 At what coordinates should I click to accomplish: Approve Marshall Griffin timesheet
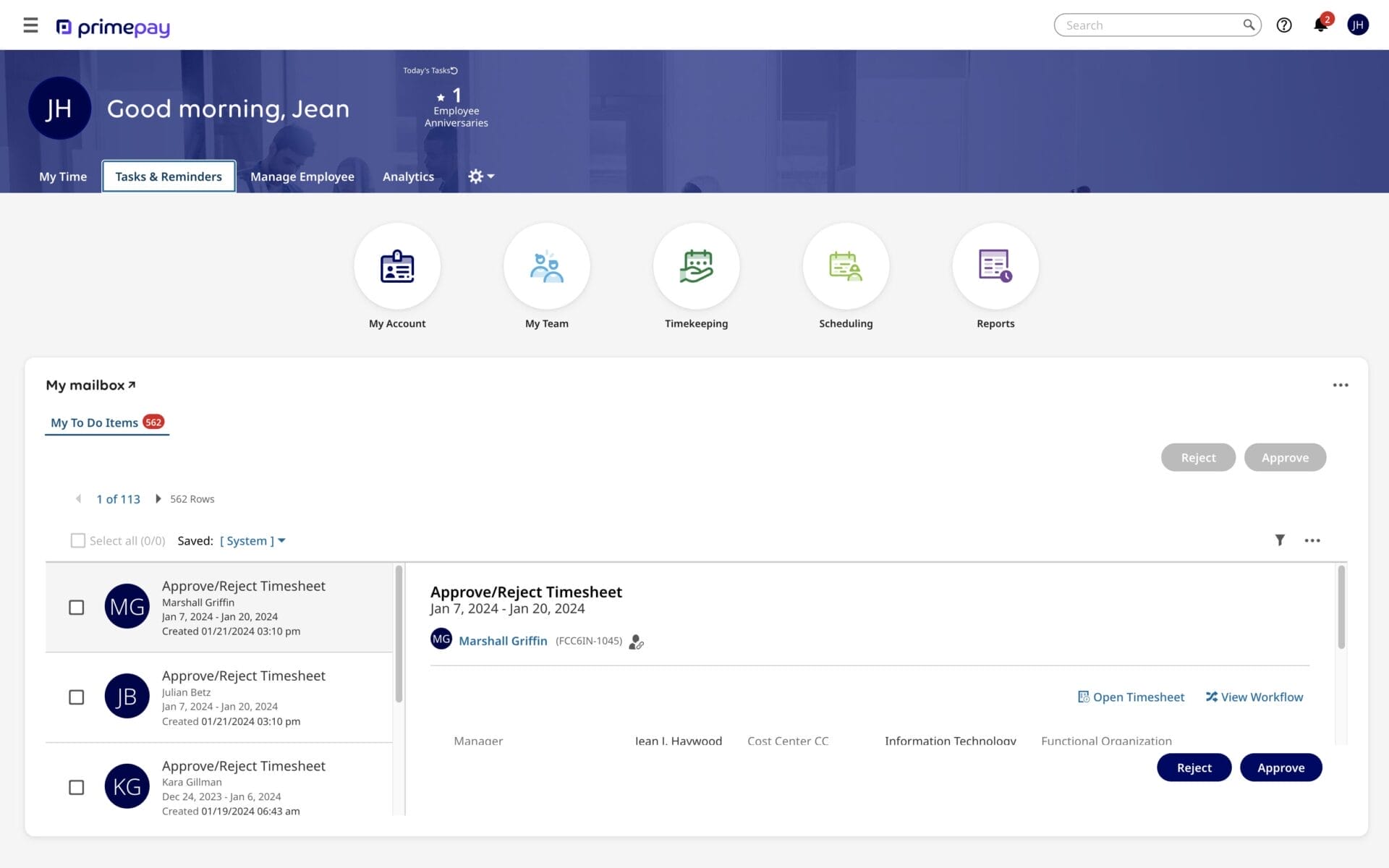tap(1280, 767)
